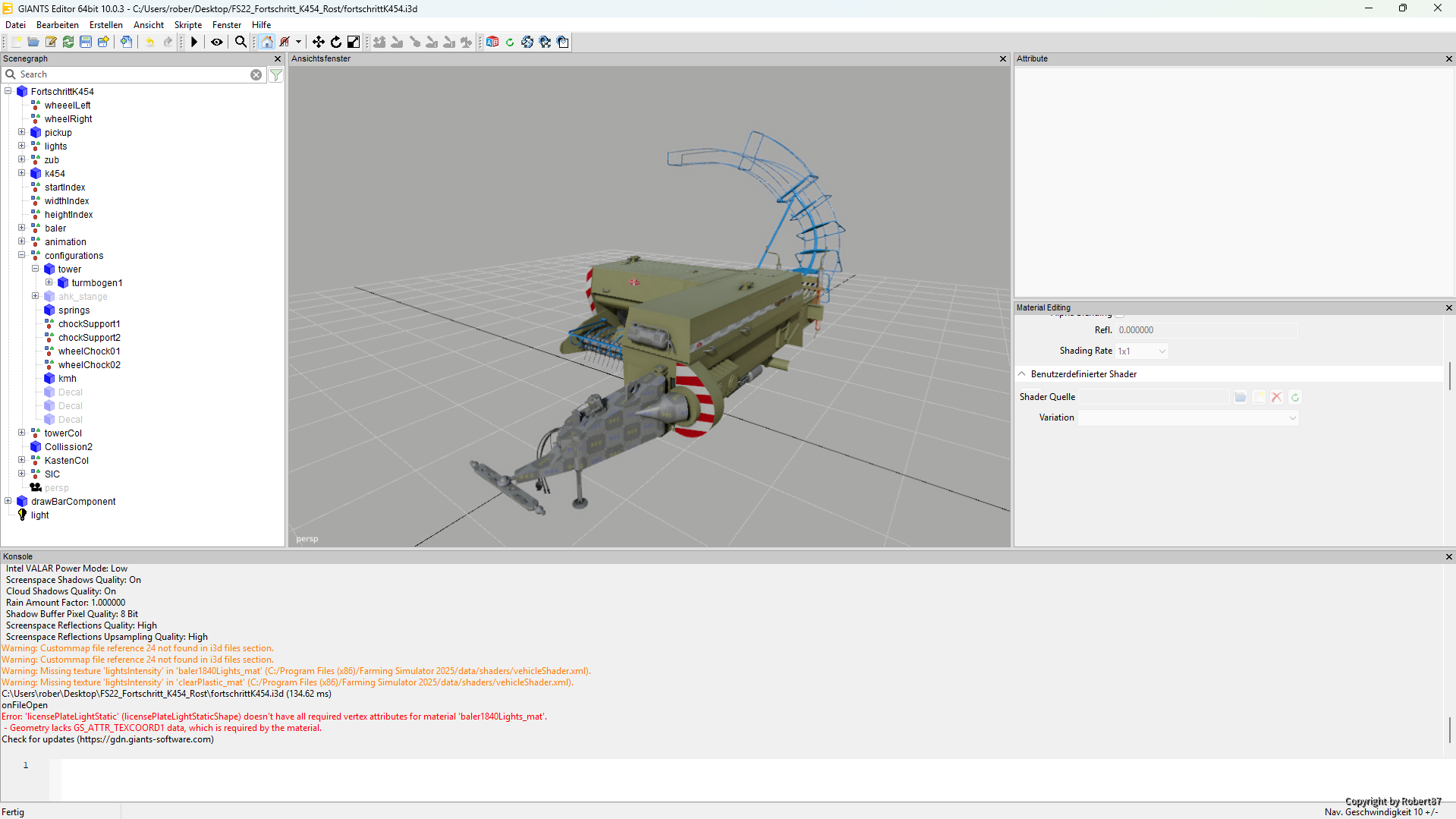
Task: Select the light node in Scenegraph
Action: point(39,515)
